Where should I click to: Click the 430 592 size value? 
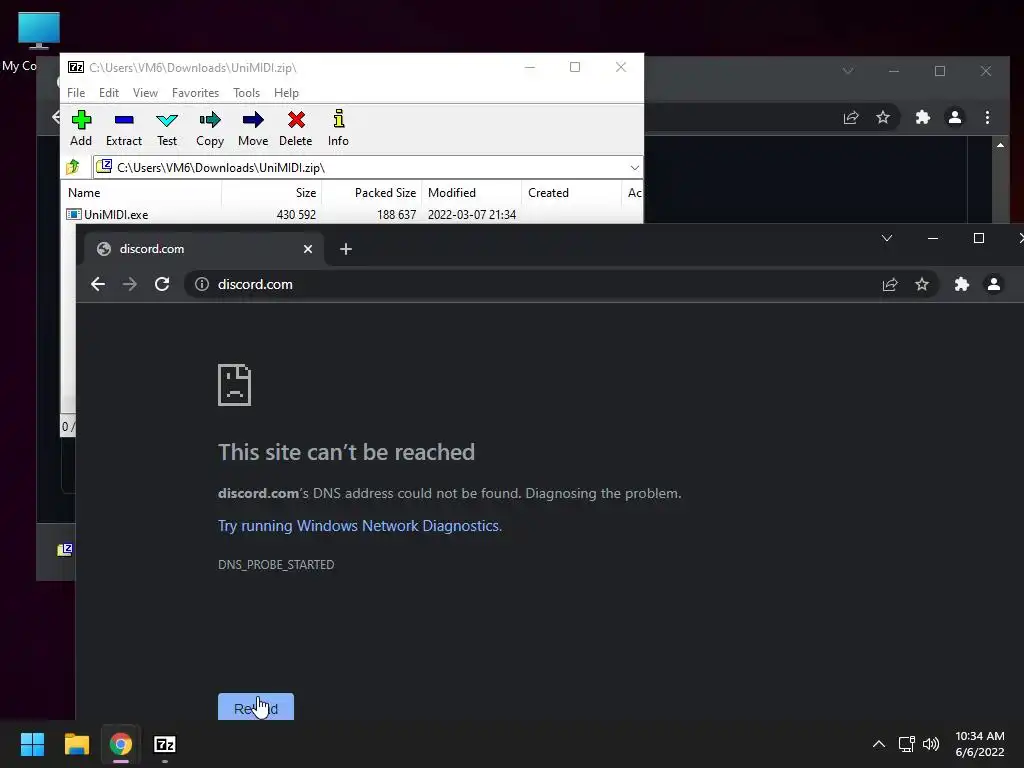coord(296,215)
